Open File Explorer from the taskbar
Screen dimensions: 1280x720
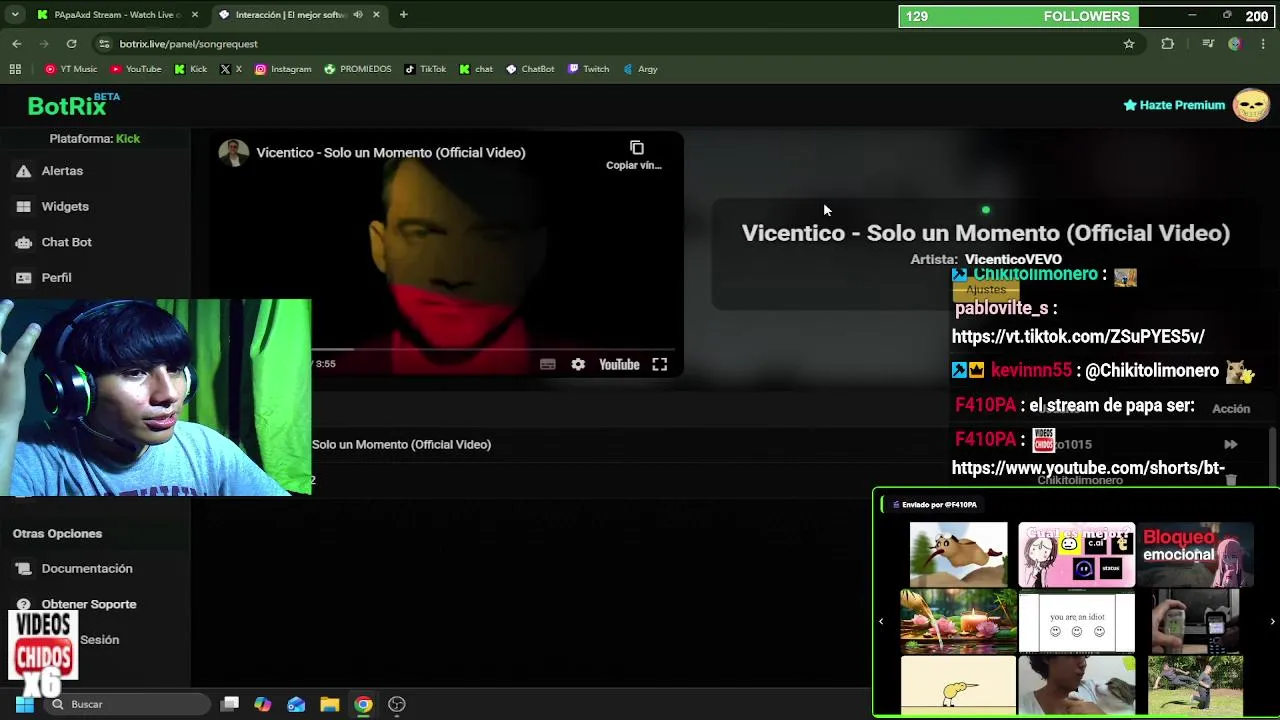[329, 704]
